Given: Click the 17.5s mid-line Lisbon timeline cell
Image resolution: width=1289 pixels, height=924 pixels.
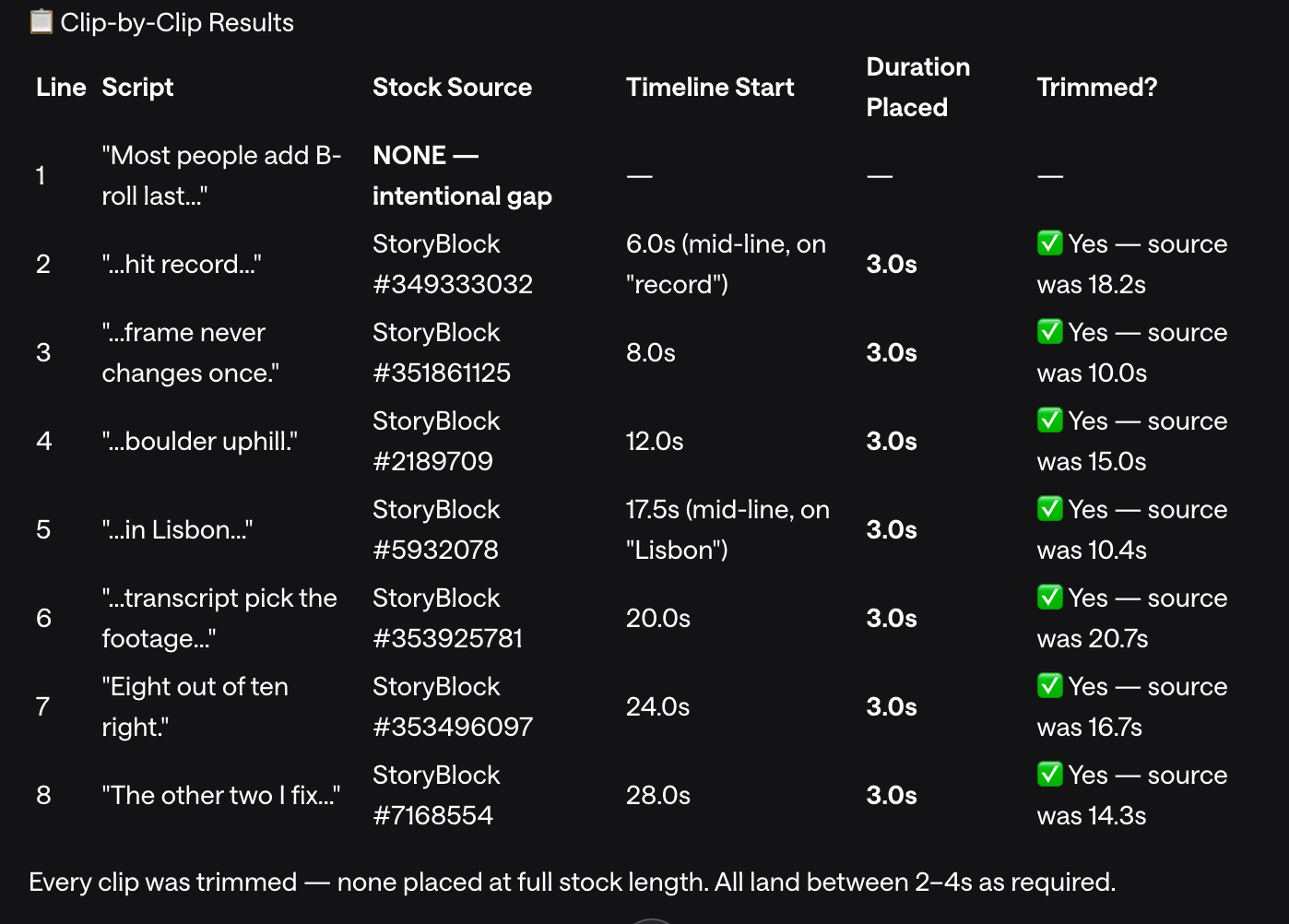Looking at the screenshot, I should (x=727, y=529).
